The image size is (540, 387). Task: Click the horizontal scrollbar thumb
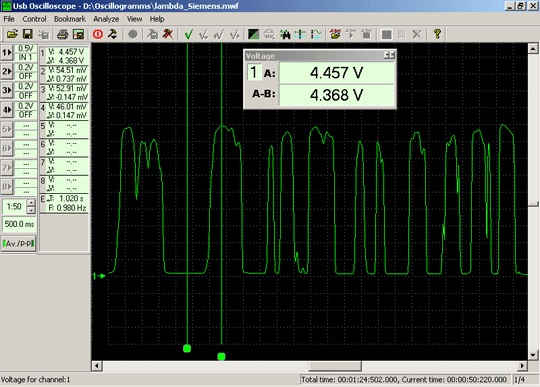coord(335,366)
